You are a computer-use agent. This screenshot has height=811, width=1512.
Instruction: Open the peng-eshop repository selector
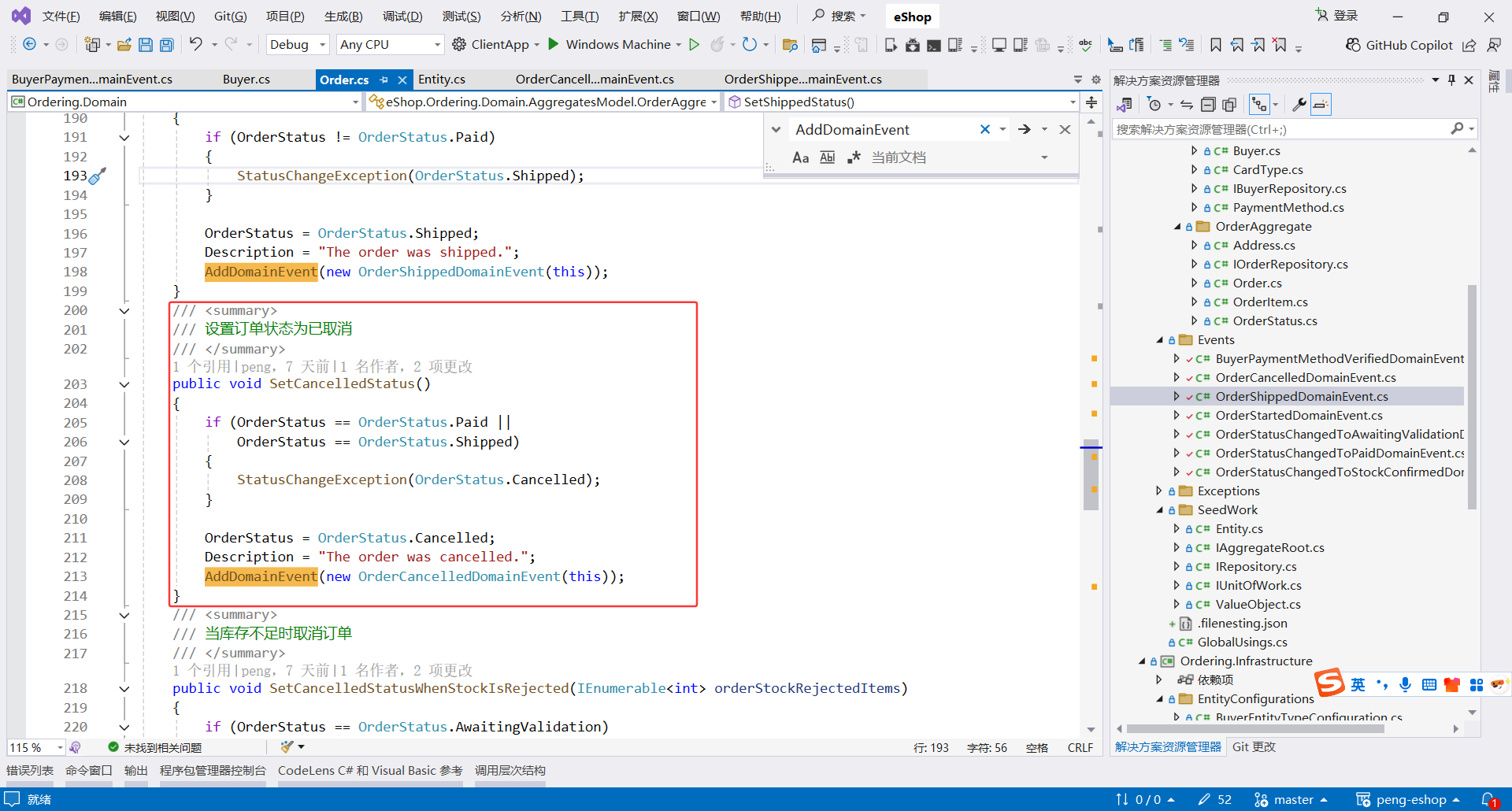point(1408,800)
